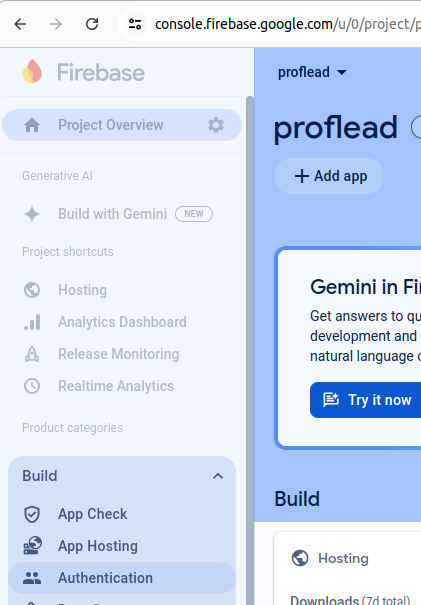This screenshot has width=421, height=605.
Task: Click the browser forward arrow
Action: pos(56,24)
